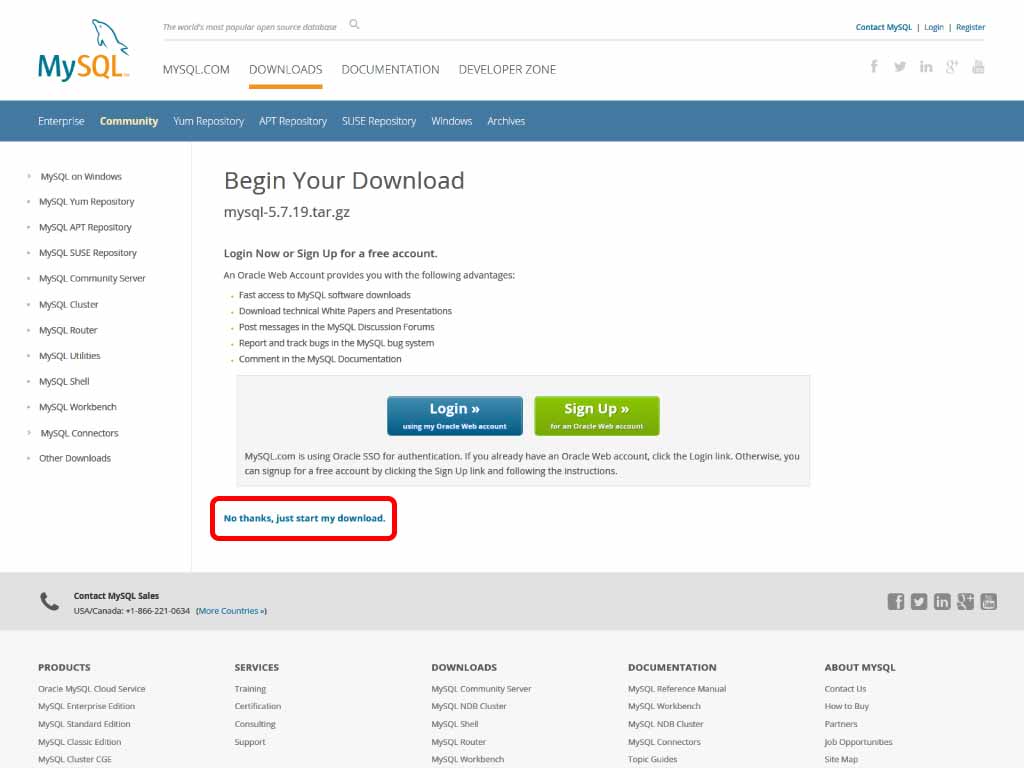Open the DEVELOPER ZONE tab

507,69
